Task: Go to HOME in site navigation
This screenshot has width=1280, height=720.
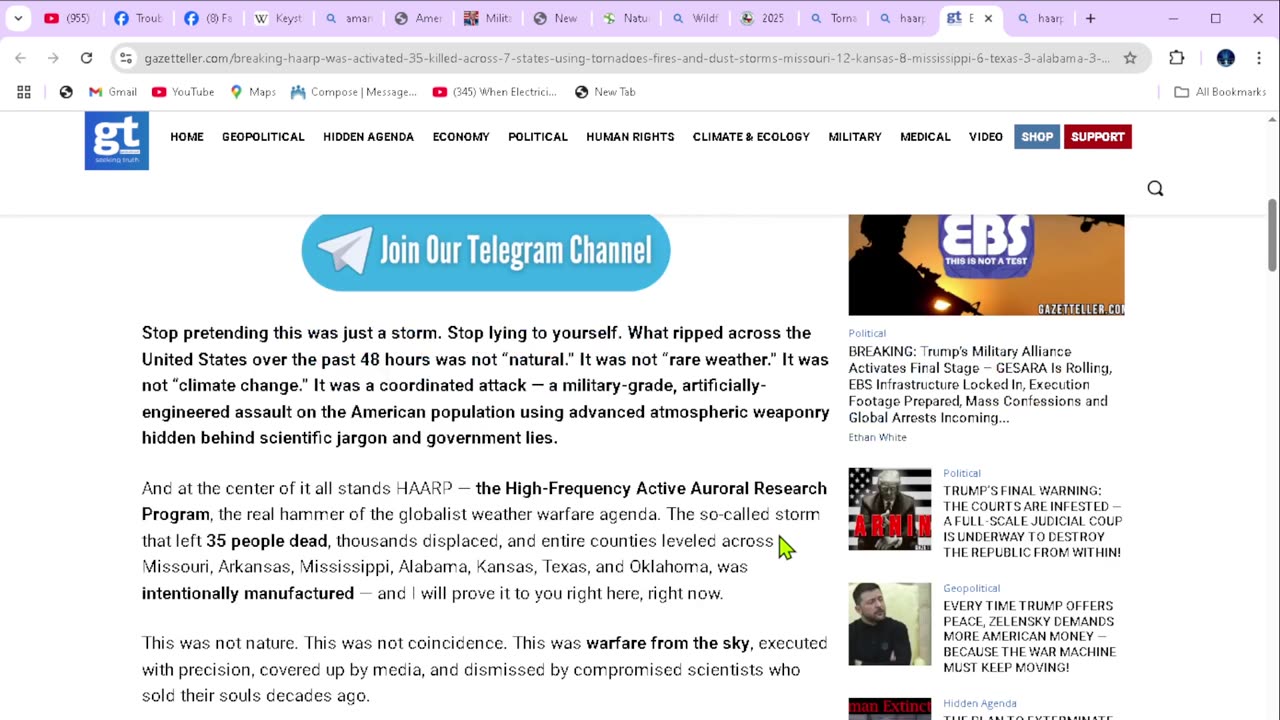Action: pos(187,137)
